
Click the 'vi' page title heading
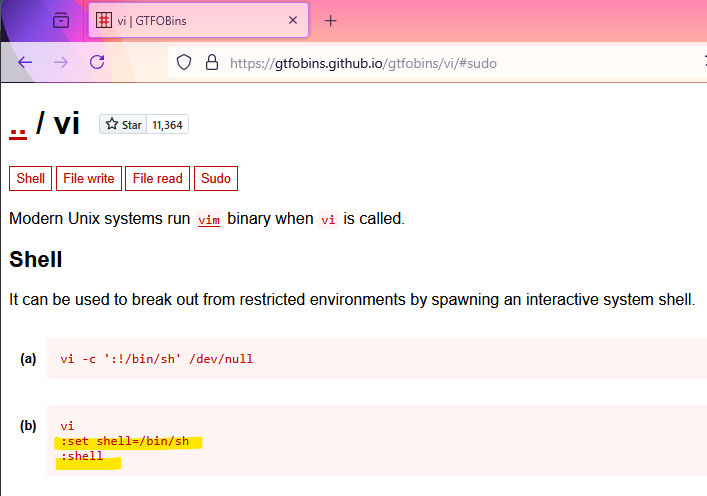pyautogui.click(x=67, y=123)
